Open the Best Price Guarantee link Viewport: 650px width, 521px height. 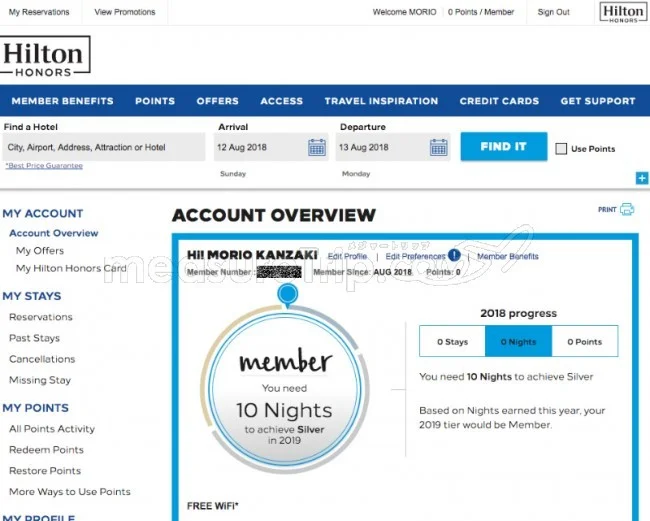tap(44, 165)
